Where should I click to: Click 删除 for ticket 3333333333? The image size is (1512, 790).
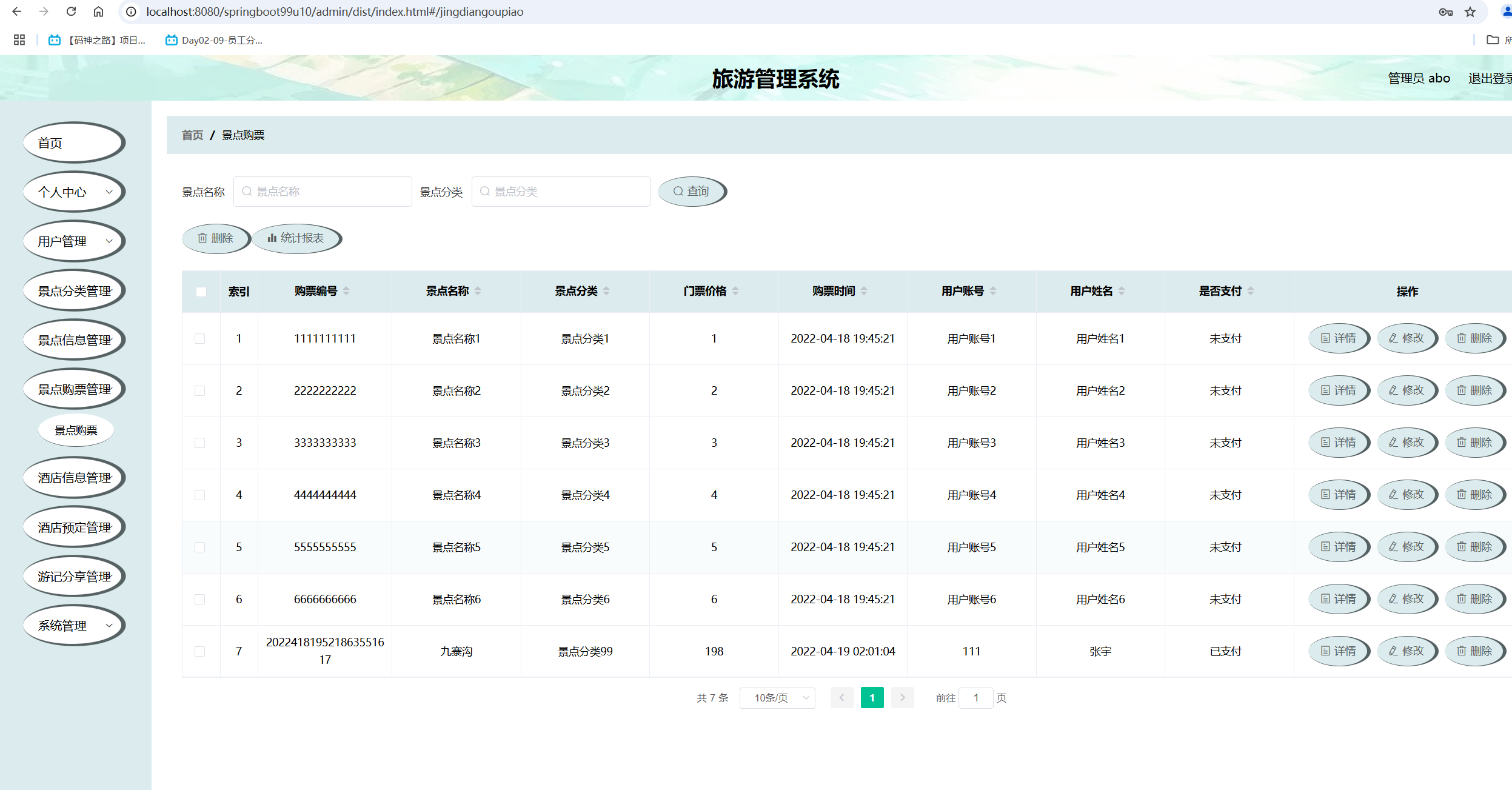click(1474, 443)
